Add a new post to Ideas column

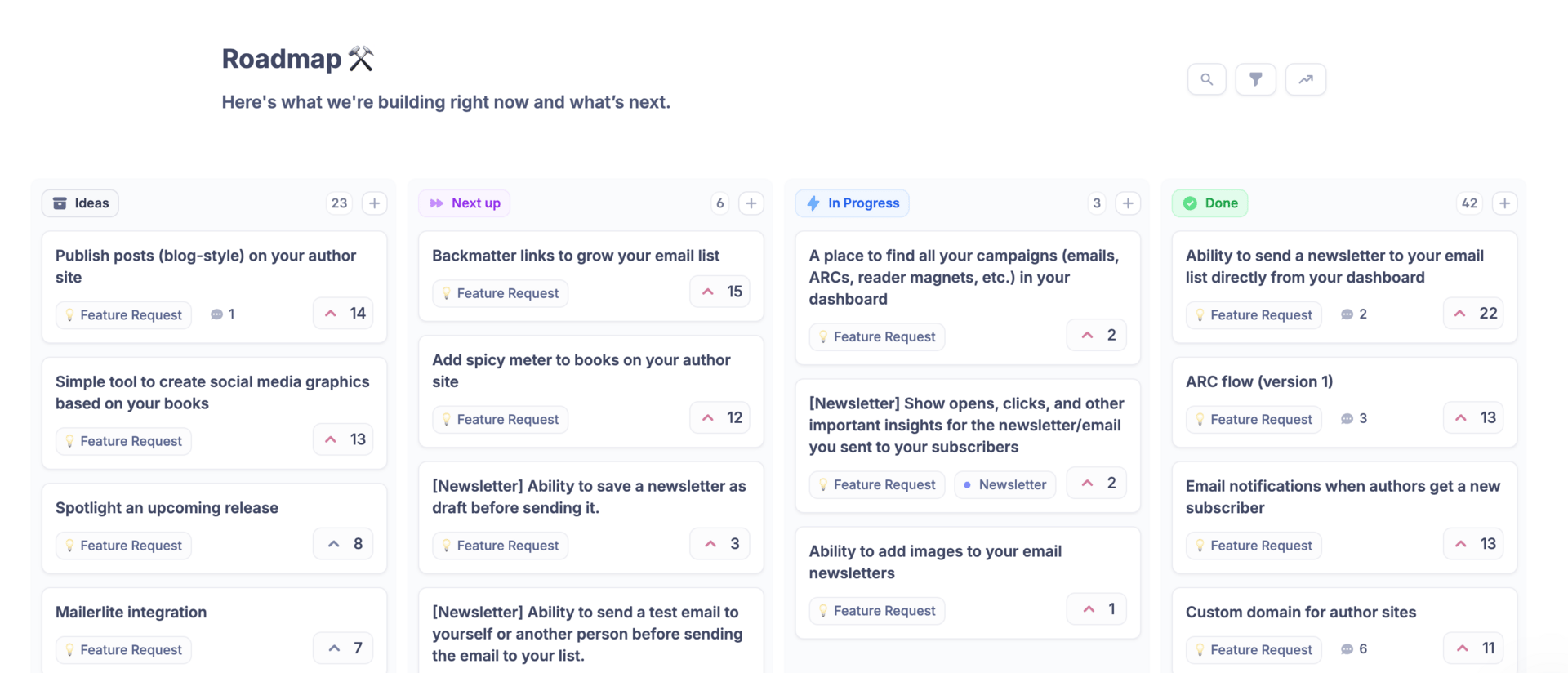(374, 203)
